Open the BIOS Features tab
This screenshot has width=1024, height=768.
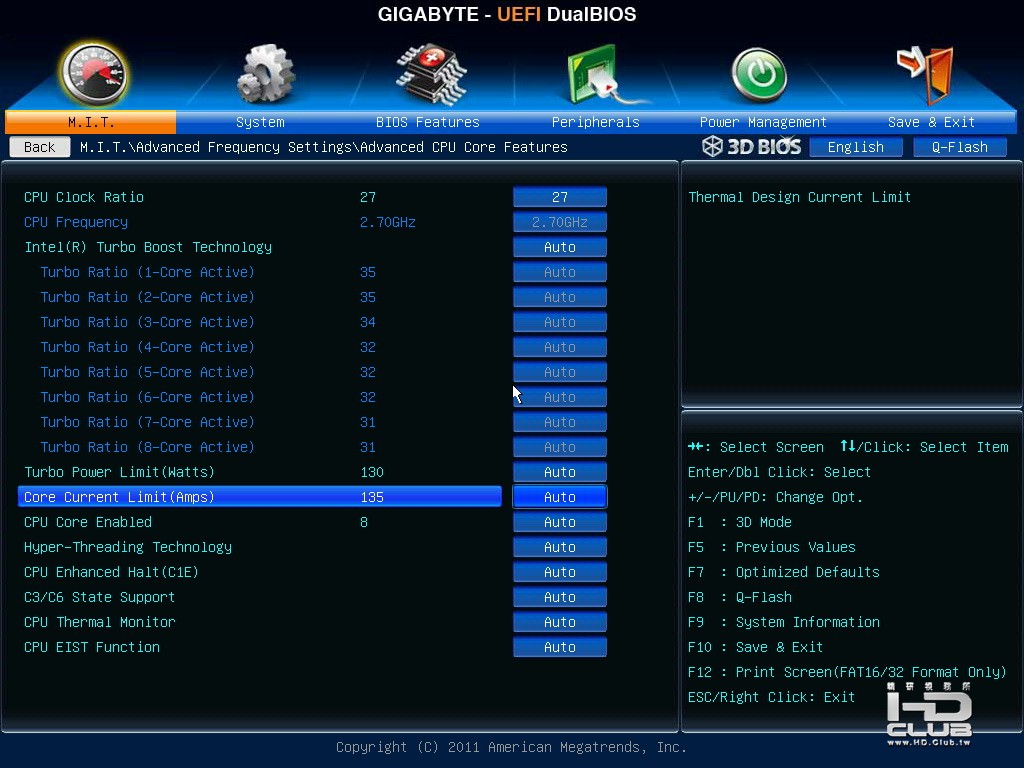tap(428, 122)
